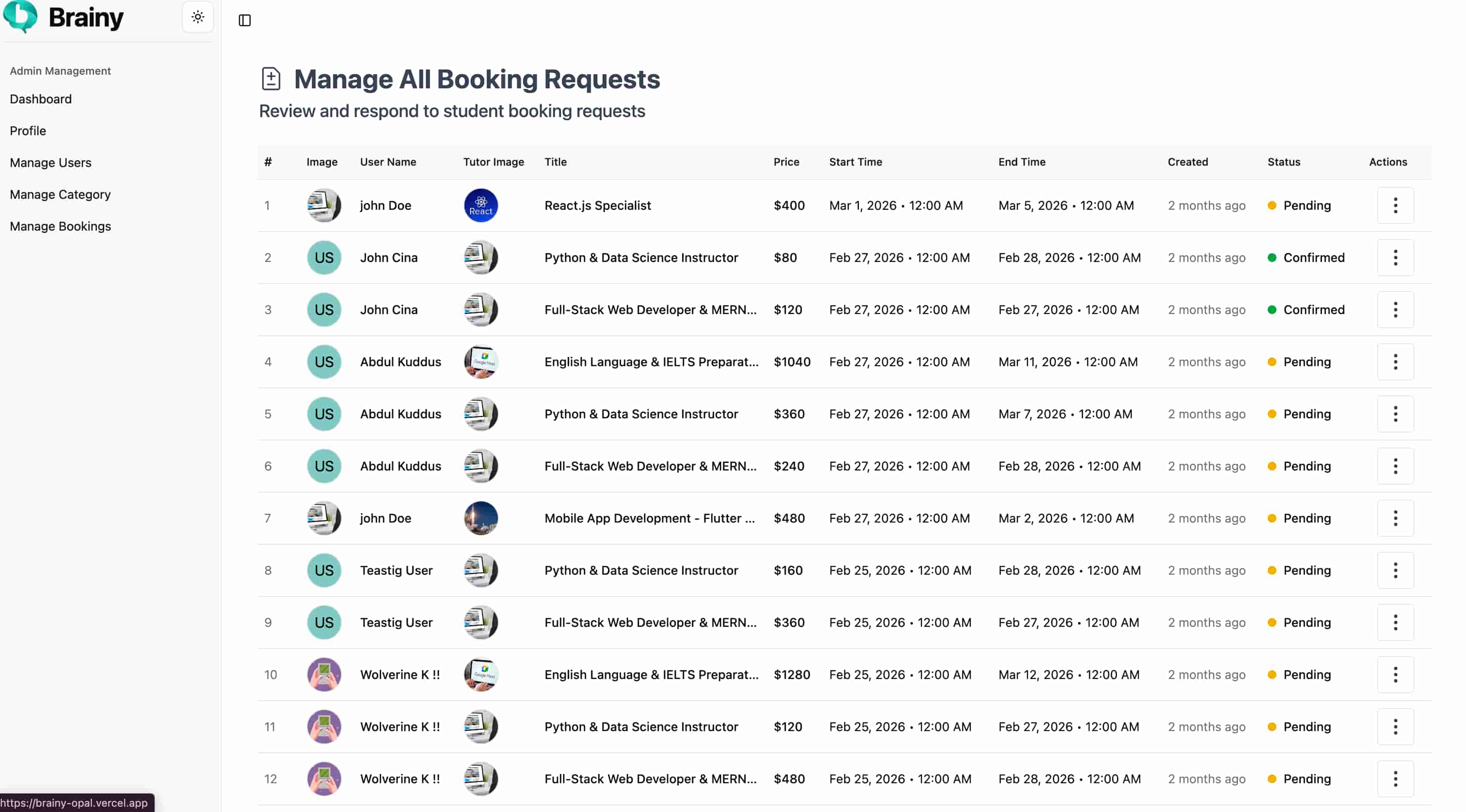Click john Doe's avatar in row 7
Viewport: 1466px width, 812px height.
coord(324,518)
